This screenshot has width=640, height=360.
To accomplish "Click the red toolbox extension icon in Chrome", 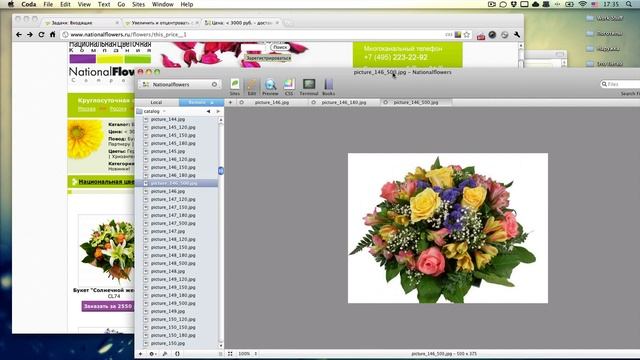I will coord(481,36).
